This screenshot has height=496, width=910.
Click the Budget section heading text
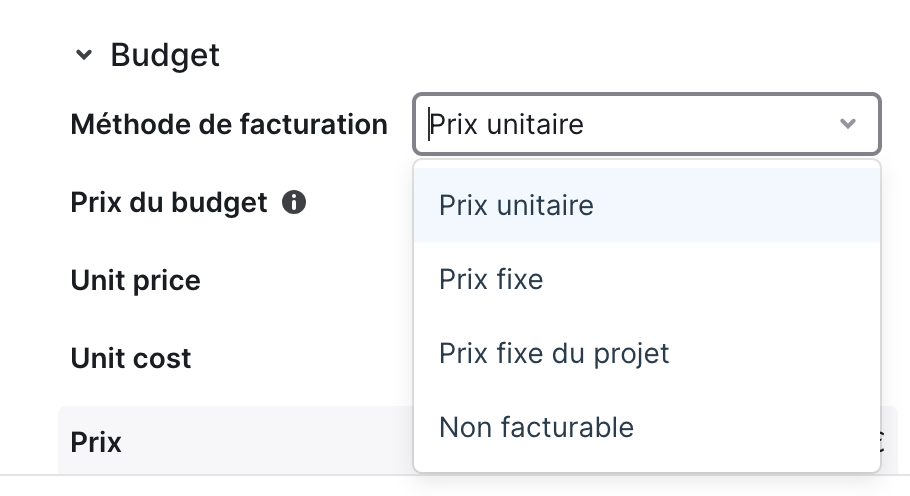[x=165, y=55]
